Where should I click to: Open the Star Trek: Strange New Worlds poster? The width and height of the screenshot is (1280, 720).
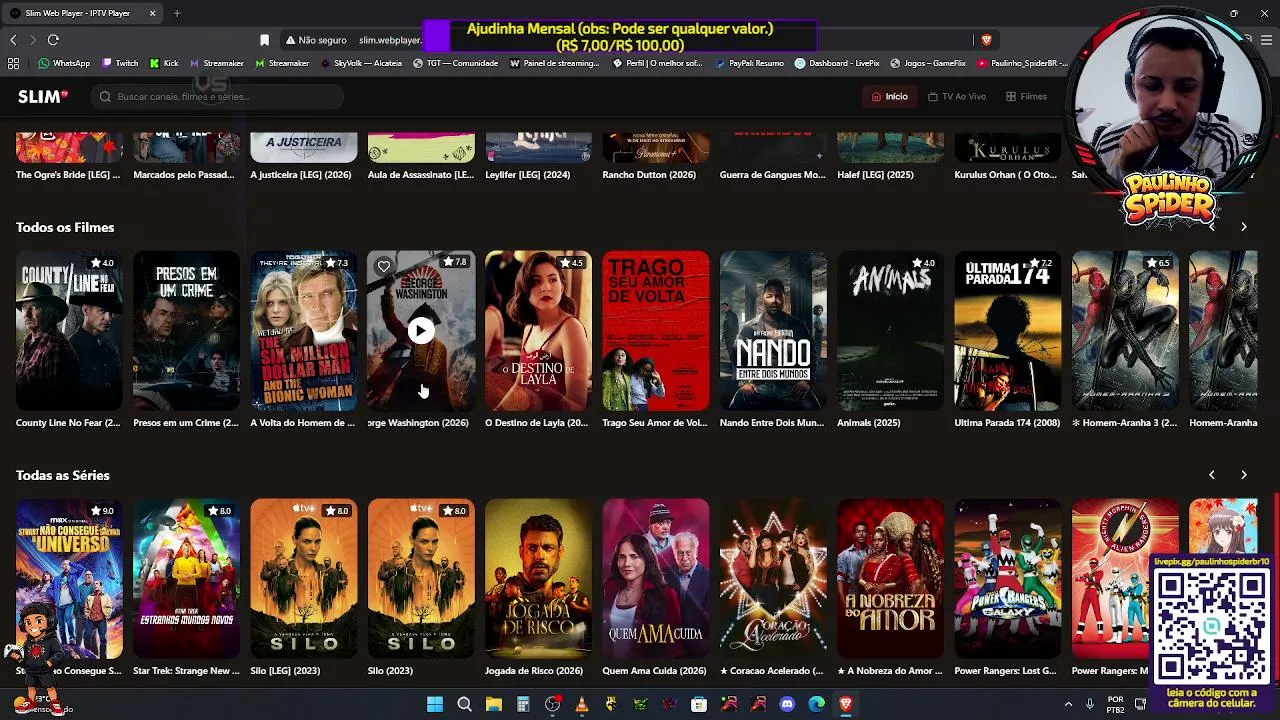point(186,579)
